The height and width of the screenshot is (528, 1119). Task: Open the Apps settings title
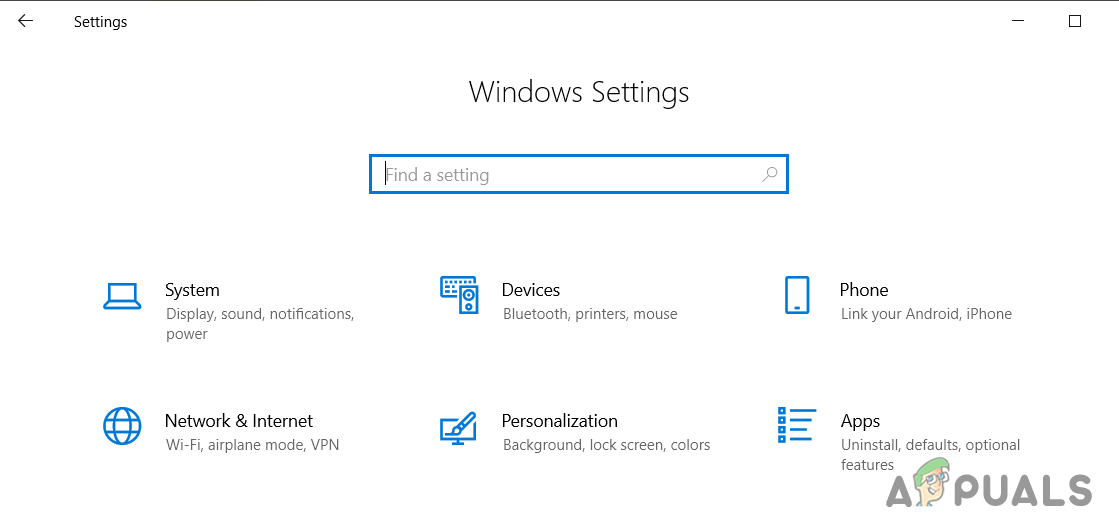(860, 421)
